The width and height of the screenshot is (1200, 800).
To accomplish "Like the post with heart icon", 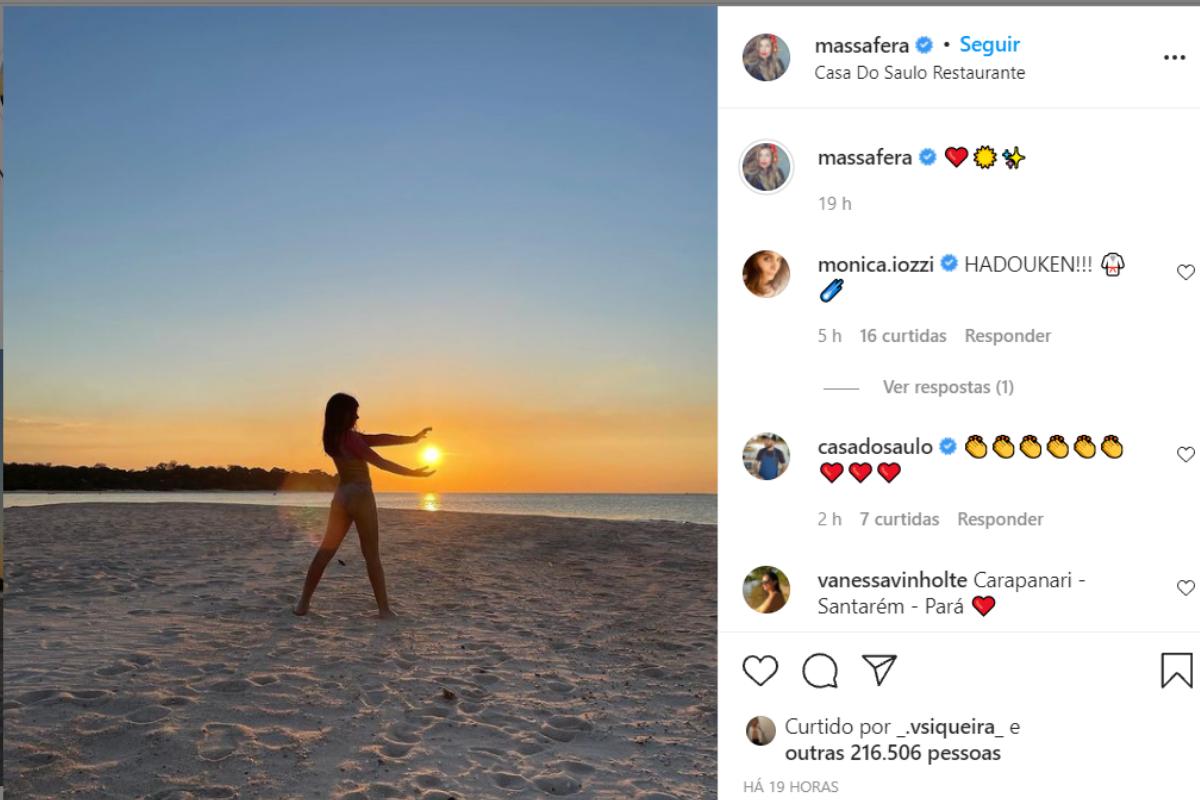I will tap(760, 670).
